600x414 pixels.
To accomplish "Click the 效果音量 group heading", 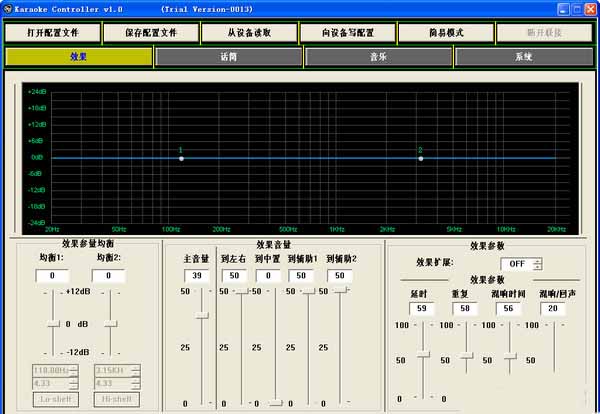I will (274, 244).
